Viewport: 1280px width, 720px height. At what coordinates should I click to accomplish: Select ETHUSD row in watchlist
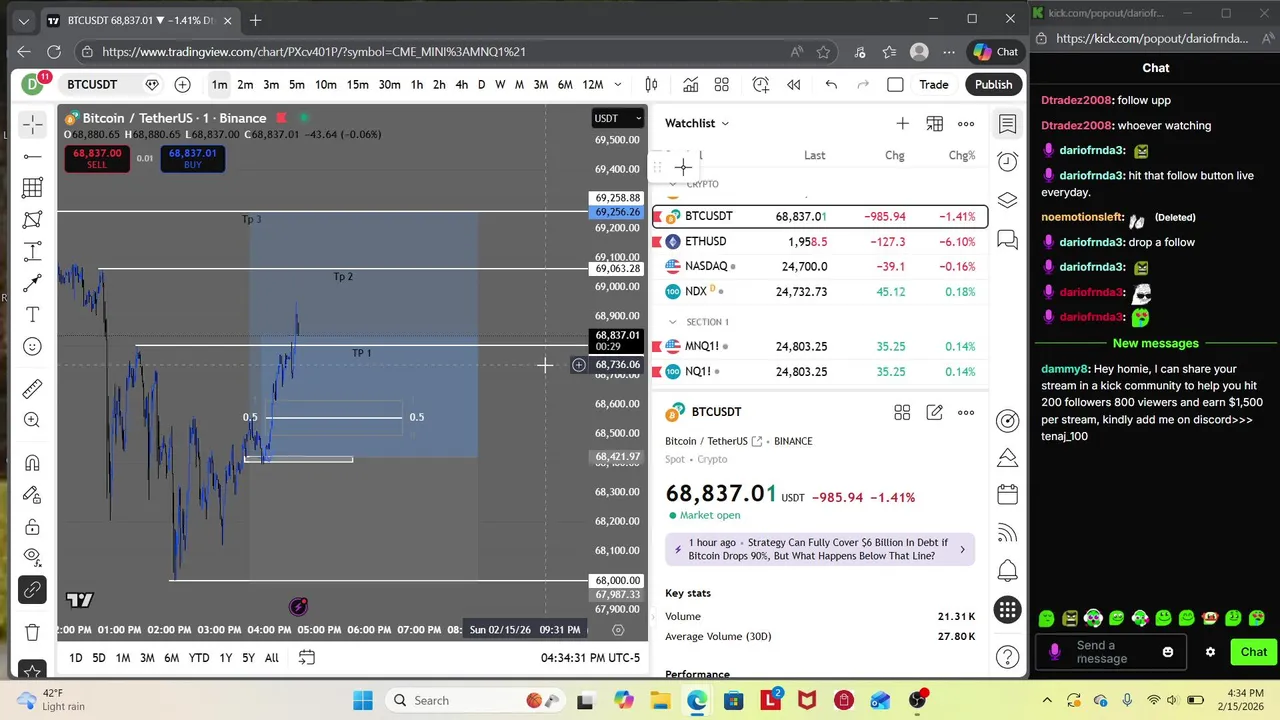pos(820,241)
